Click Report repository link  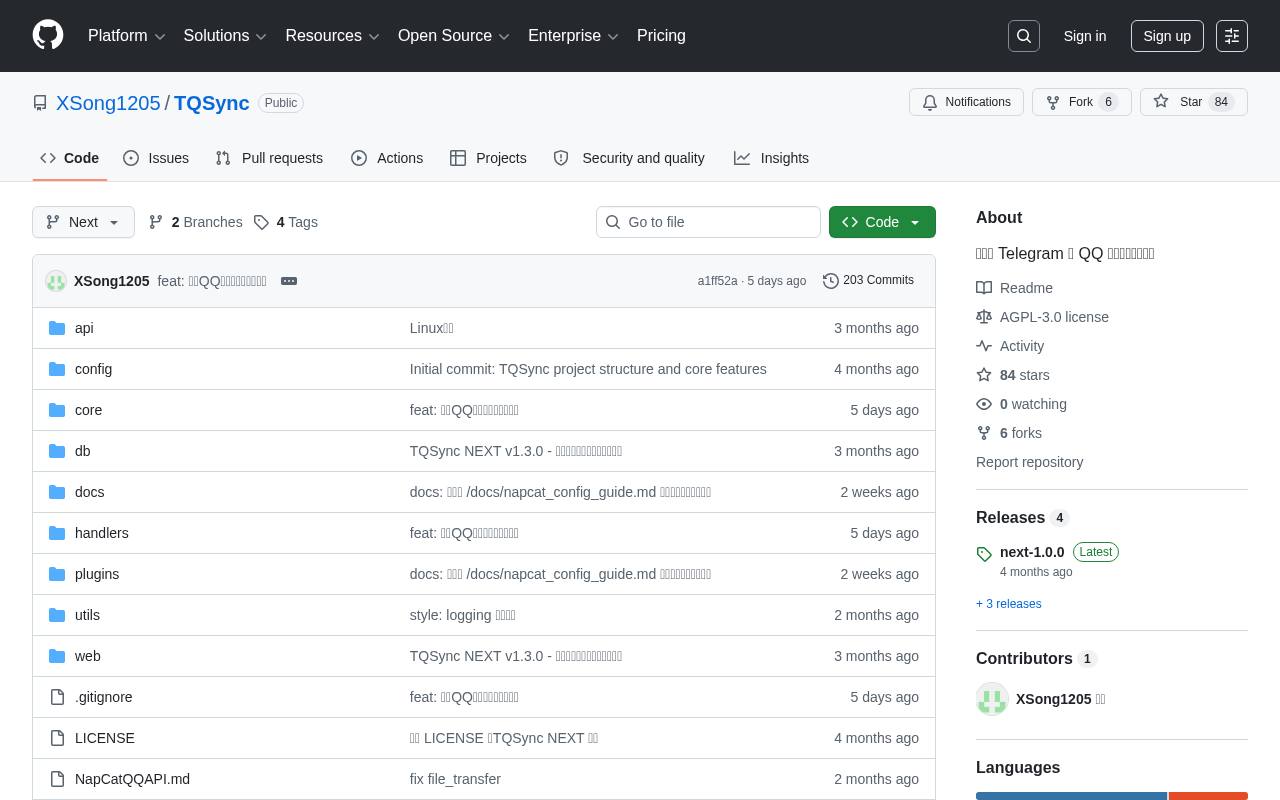pos(1029,462)
